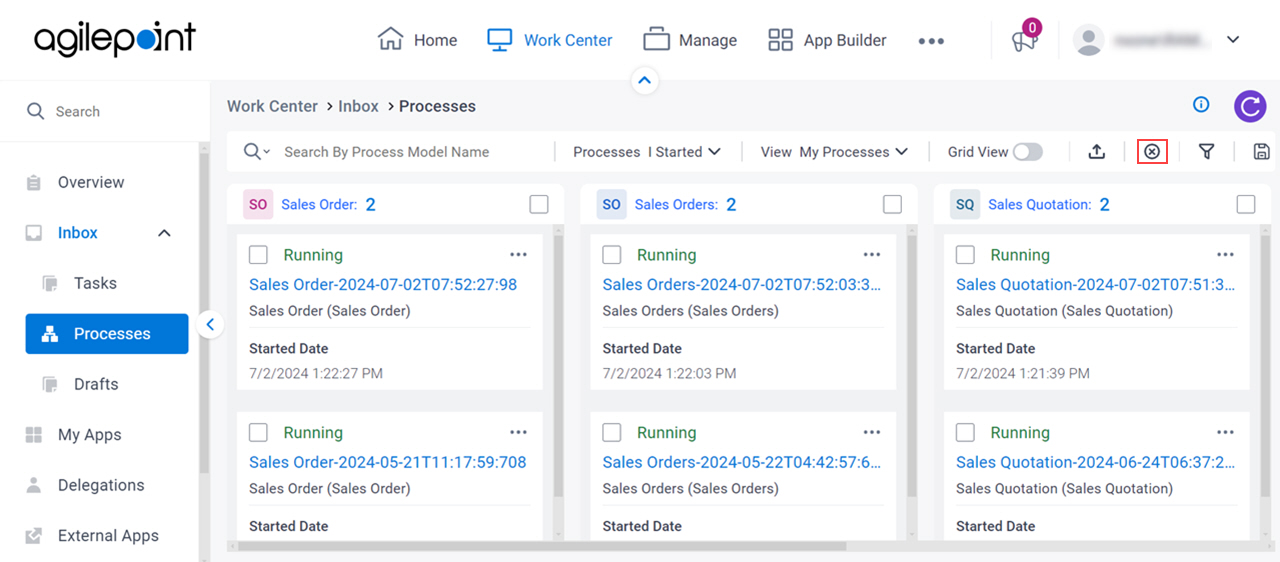Collapse the sidebar with left chevron button

pyautogui.click(x=210, y=325)
